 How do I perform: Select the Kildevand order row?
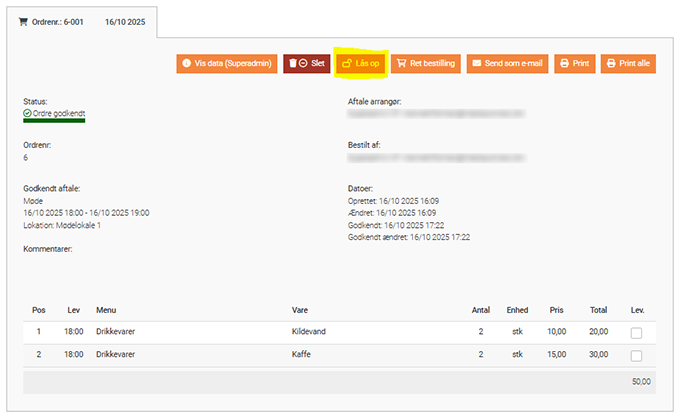tap(308, 331)
